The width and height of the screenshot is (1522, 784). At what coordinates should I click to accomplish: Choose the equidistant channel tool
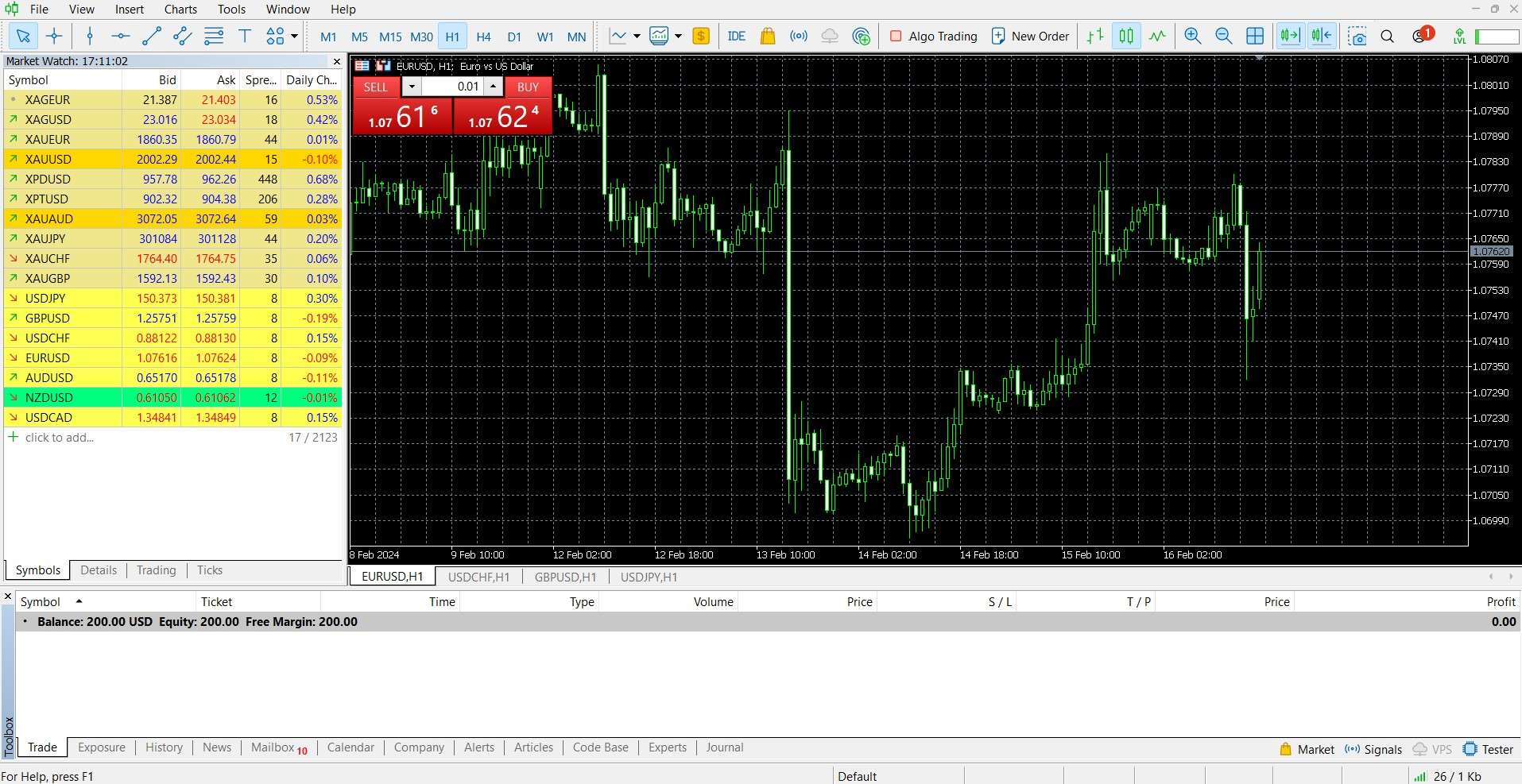tap(183, 36)
